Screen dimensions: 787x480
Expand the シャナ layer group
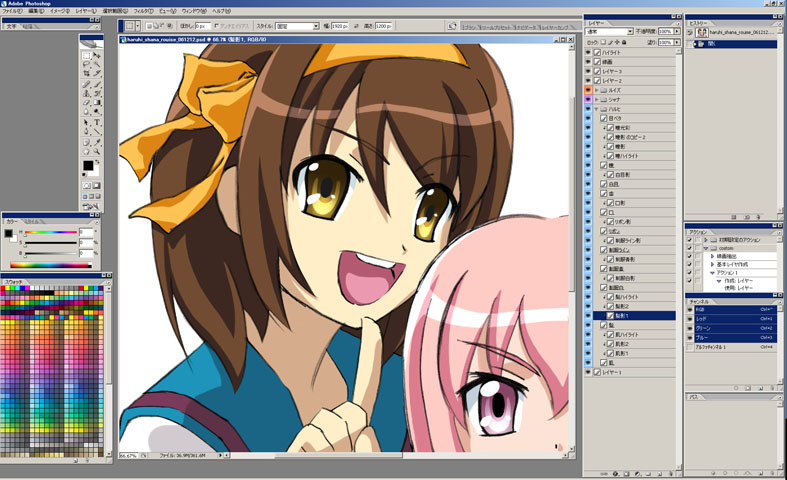click(597, 99)
